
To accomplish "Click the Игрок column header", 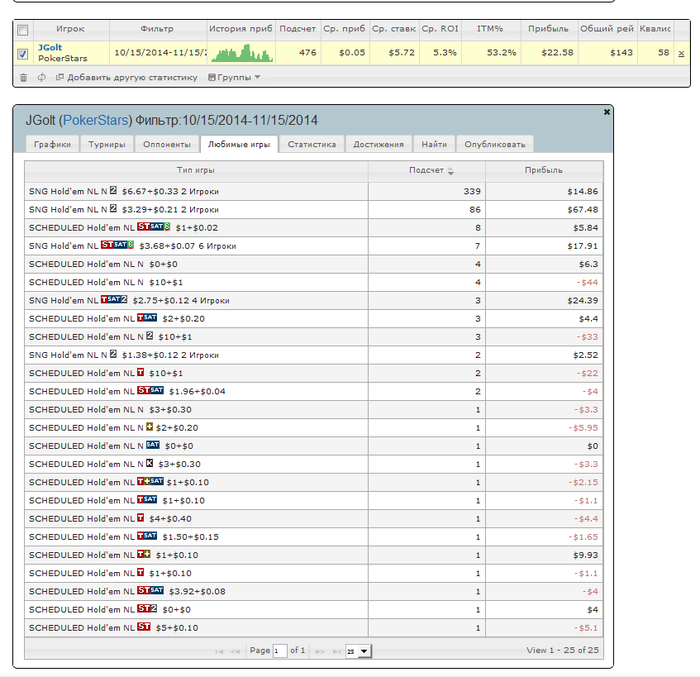I will 71,29.
